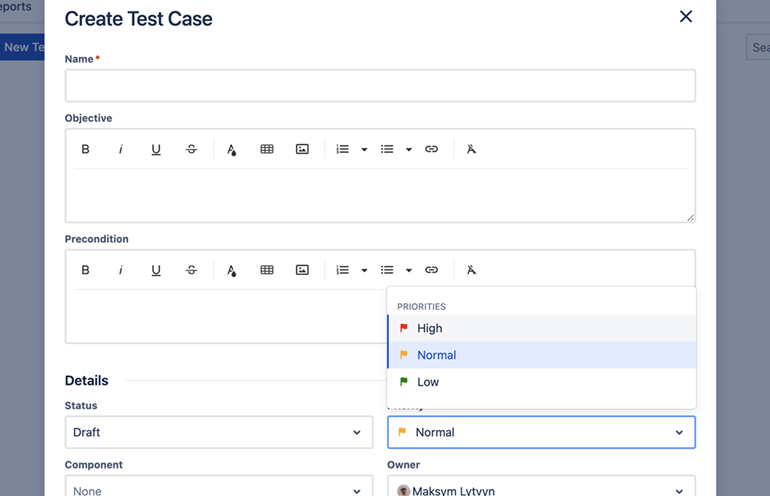Screen dimensions: 770x496
Task: Open the Owner Maksym Lytvyn dropdown
Action: (x=541, y=486)
